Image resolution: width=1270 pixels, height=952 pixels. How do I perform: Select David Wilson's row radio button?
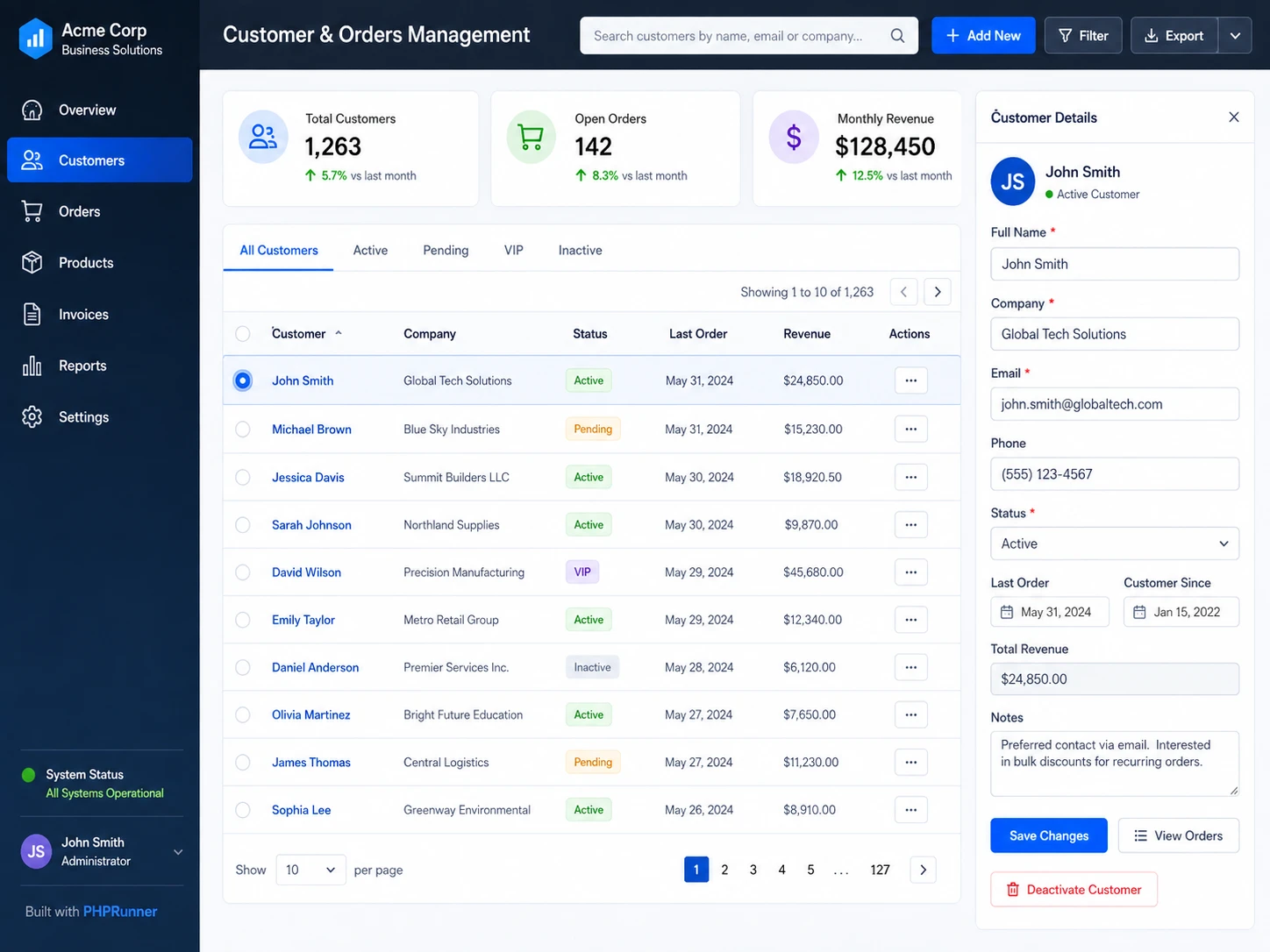pyautogui.click(x=243, y=572)
